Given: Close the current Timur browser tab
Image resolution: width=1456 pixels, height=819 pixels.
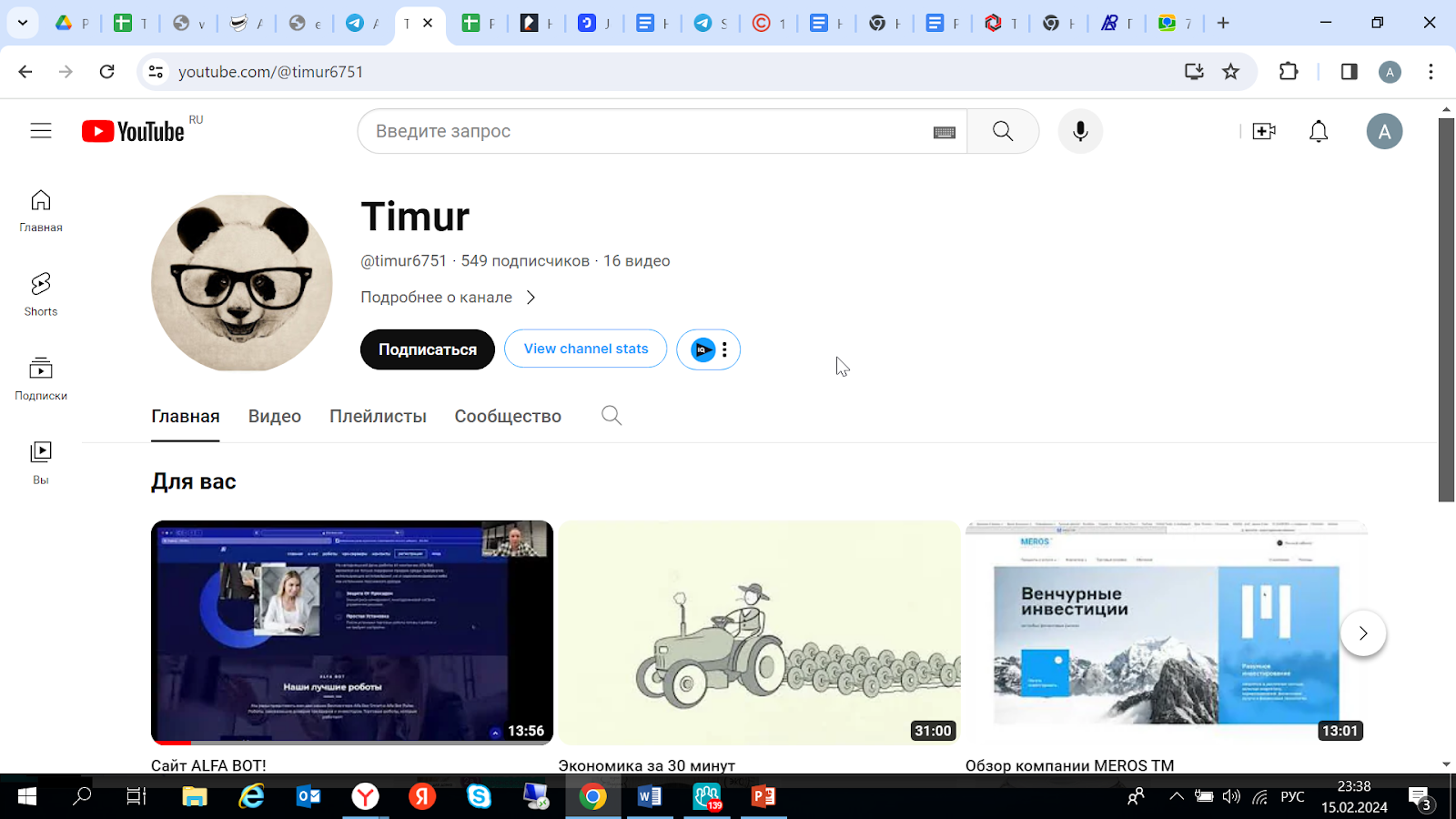Looking at the screenshot, I should tap(428, 23).
